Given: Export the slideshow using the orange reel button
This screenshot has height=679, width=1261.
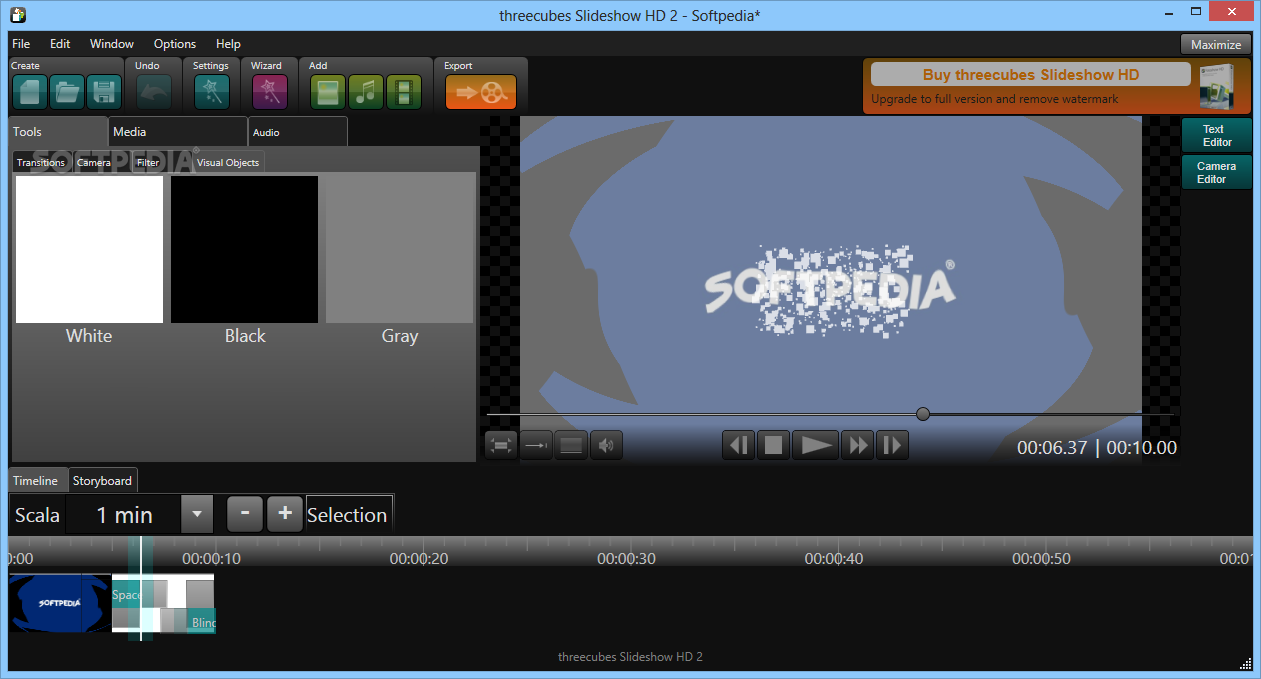Looking at the screenshot, I should coord(481,92).
